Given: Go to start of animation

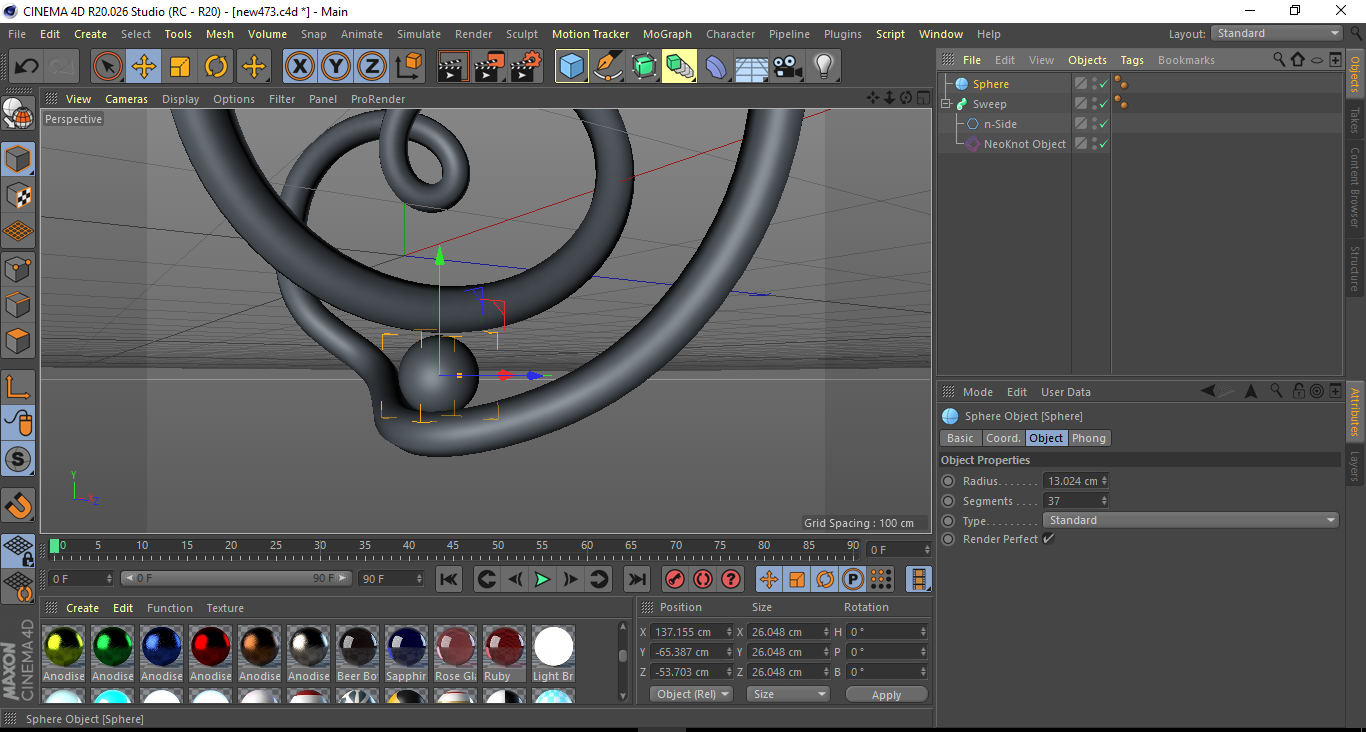Looking at the screenshot, I should click(x=449, y=579).
